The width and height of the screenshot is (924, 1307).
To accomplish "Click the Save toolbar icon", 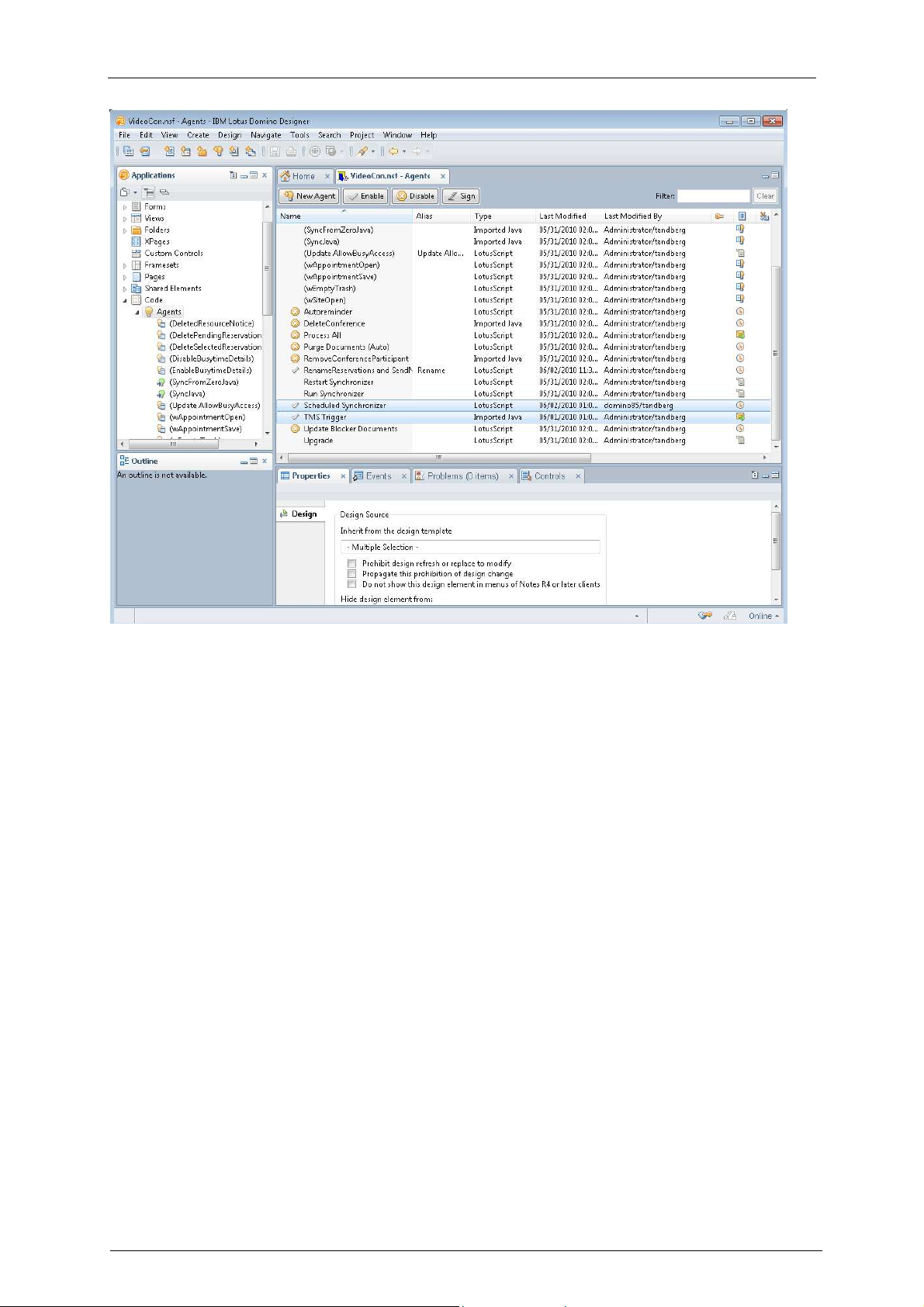I will pos(275,152).
